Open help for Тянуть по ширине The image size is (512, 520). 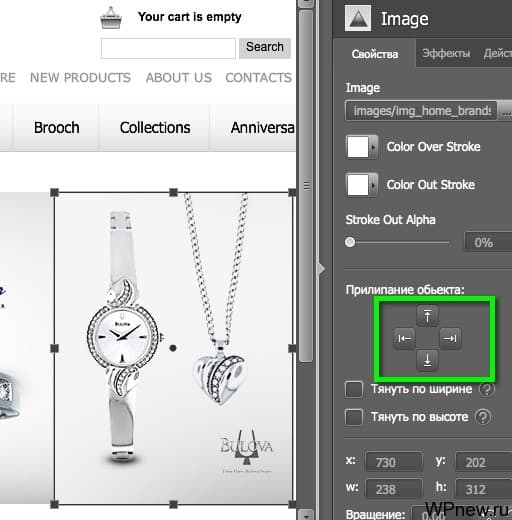[487, 389]
